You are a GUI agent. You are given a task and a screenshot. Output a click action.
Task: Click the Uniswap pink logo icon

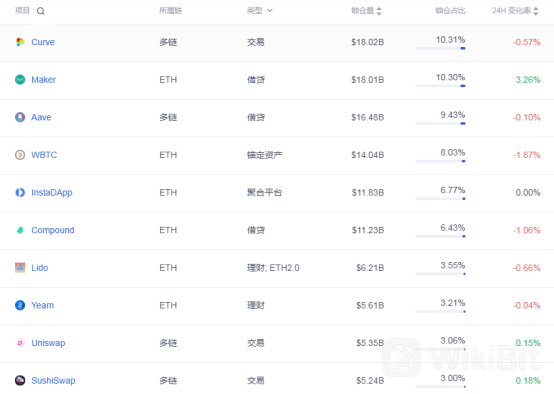tap(20, 343)
